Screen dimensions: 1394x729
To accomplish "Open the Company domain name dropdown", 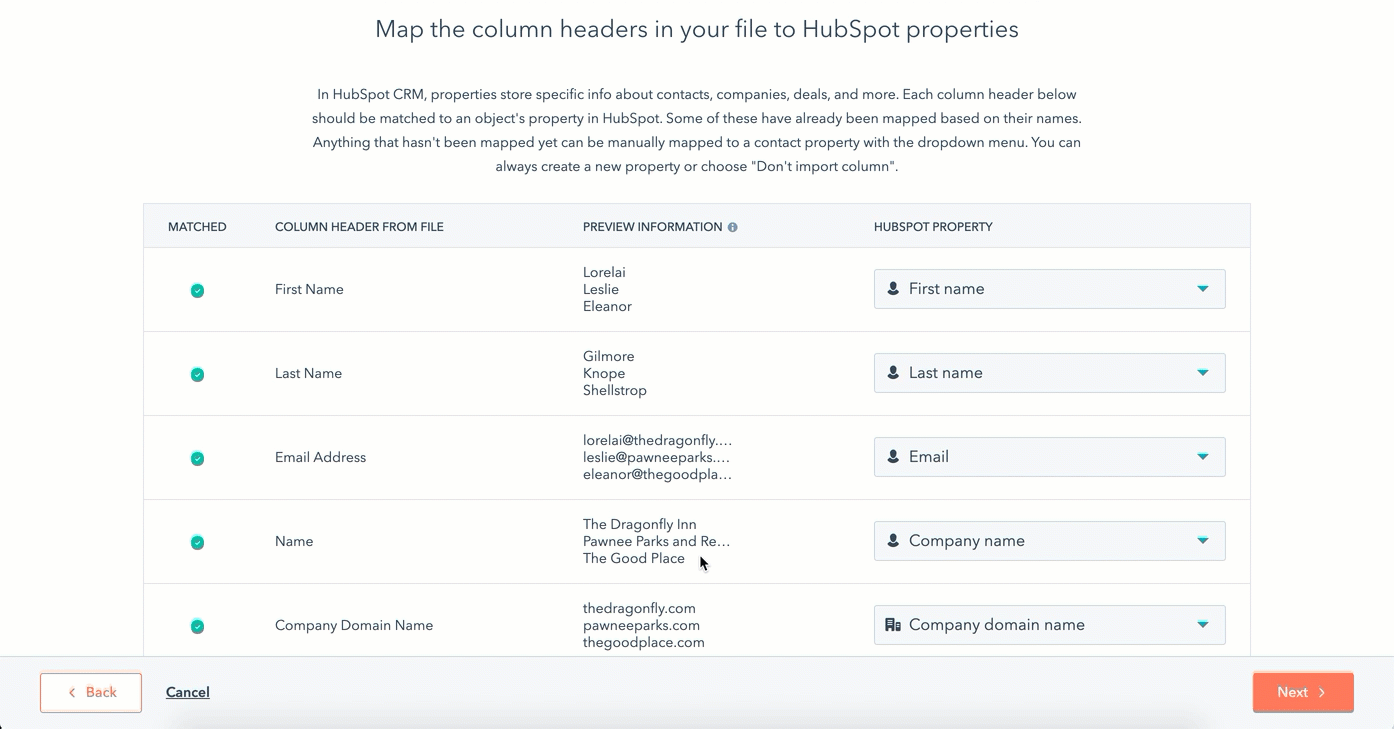I will point(1202,625).
